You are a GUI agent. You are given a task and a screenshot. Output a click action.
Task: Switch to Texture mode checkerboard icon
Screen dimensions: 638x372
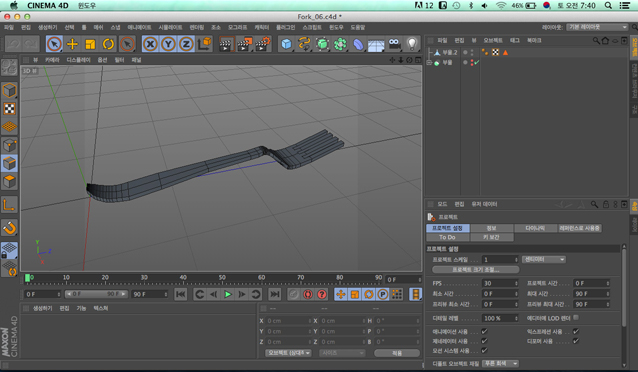pos(9,109)
